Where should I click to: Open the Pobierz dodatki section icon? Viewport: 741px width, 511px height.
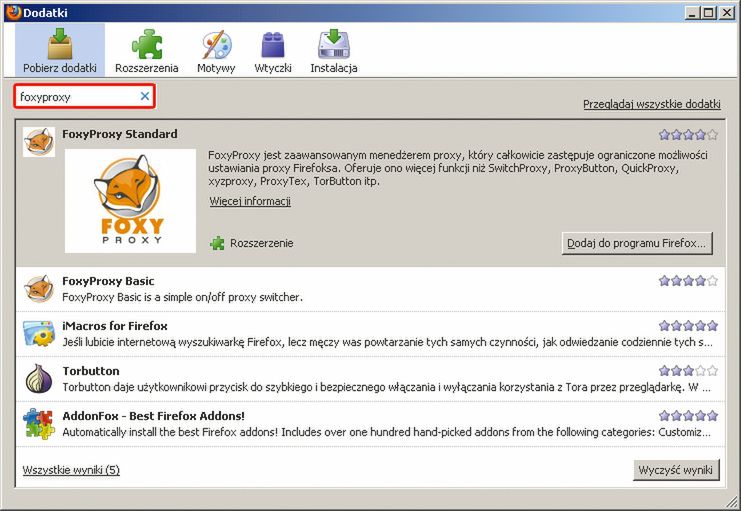(x=60, y=43)
